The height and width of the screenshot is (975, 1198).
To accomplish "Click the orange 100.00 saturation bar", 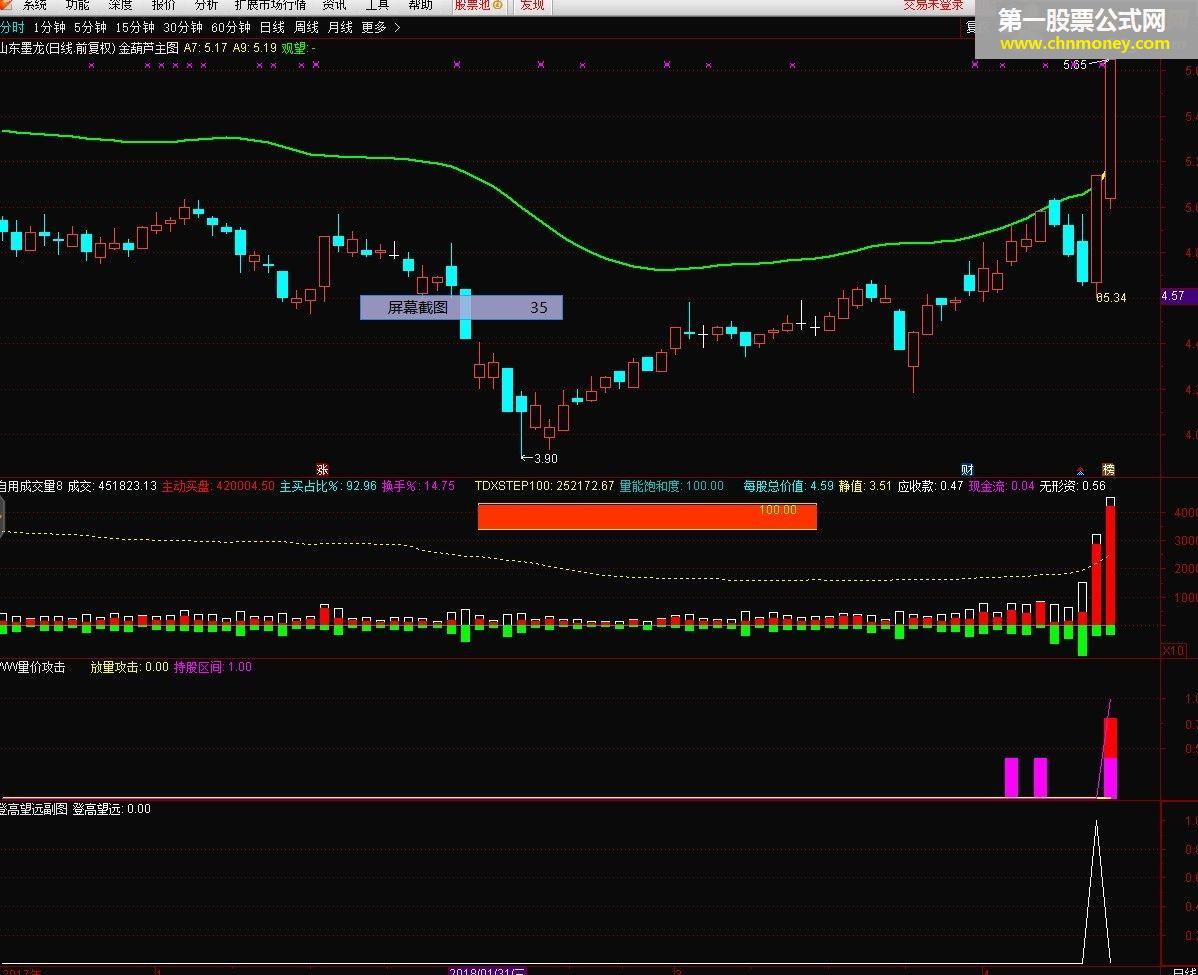I will tap(647, 517).
